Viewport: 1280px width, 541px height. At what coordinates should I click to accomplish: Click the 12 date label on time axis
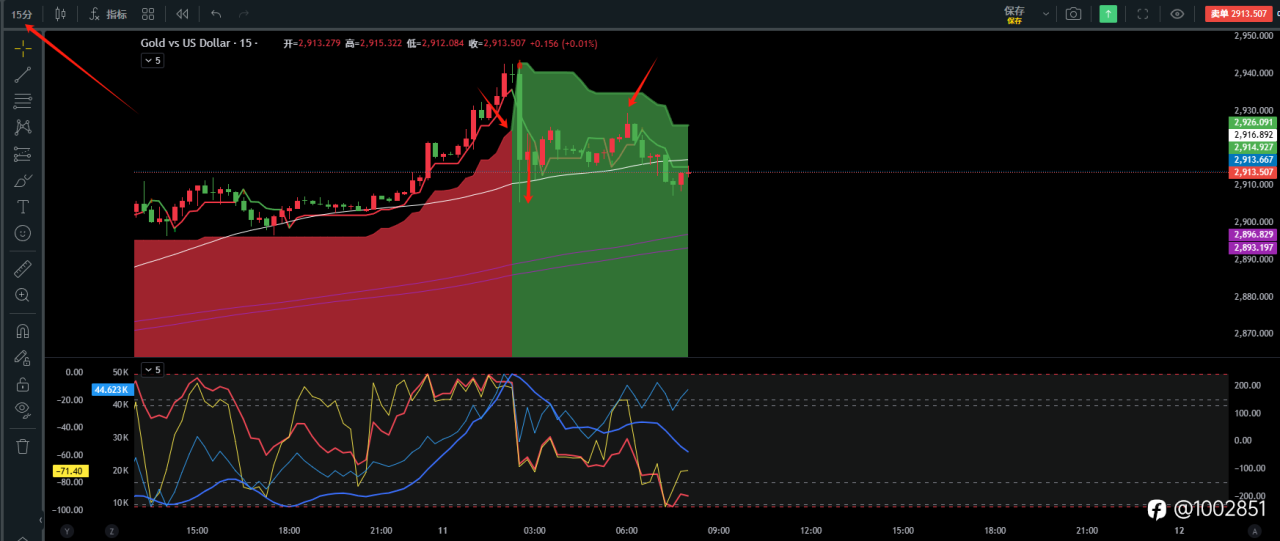tap(1179, 531)
